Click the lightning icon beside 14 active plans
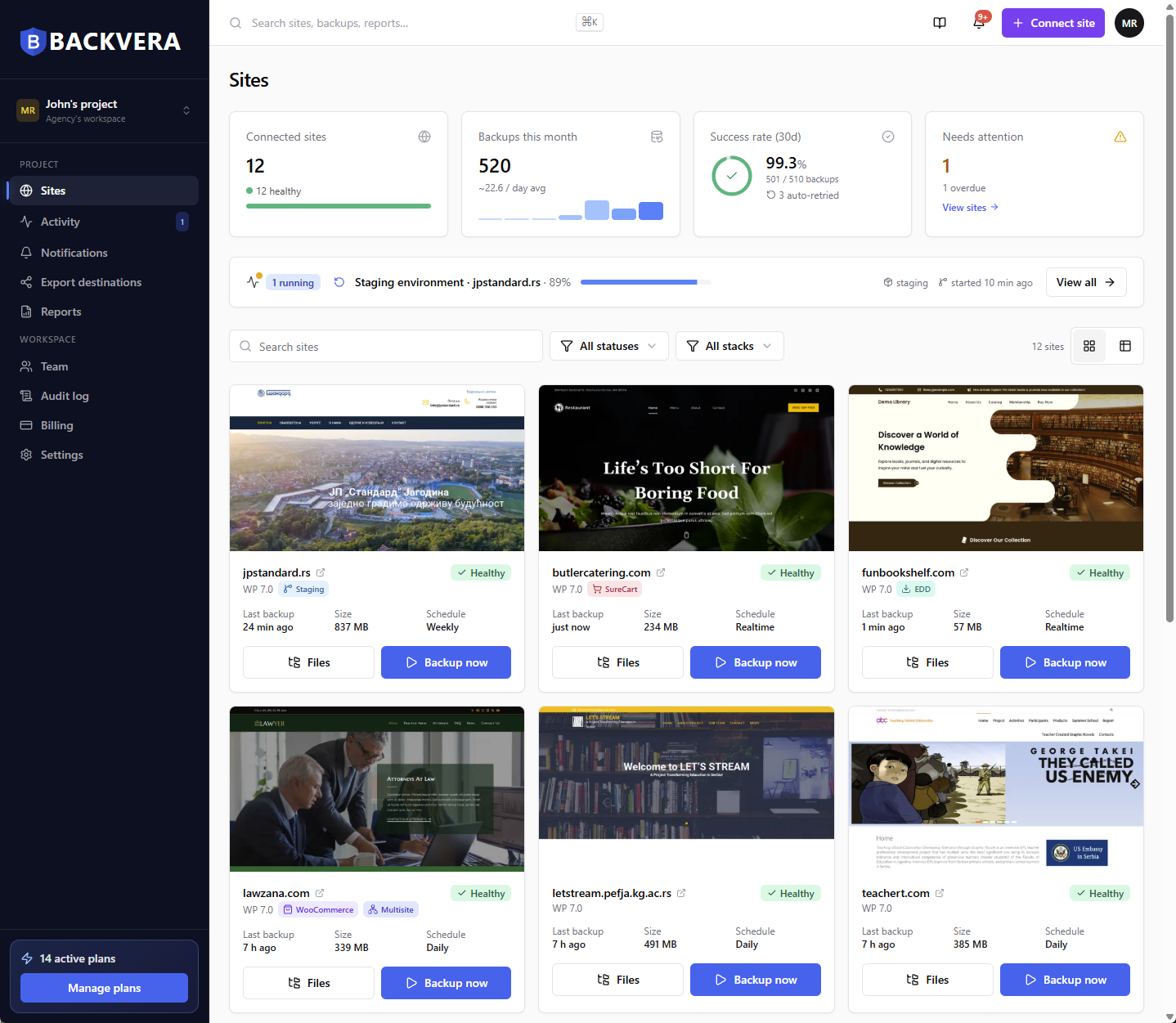This screenshot has width=1176, height=1023. [x=27, y=958]
